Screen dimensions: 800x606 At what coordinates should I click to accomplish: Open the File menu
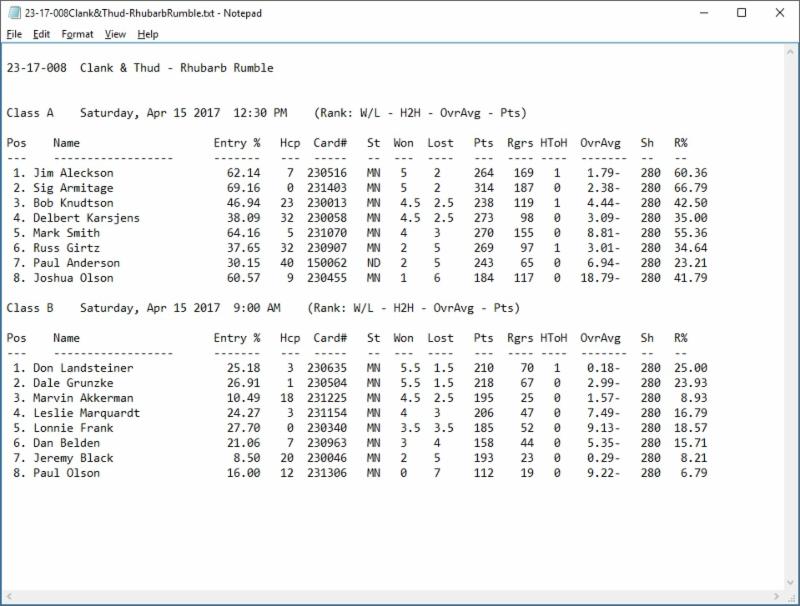(x=14, y=34)
